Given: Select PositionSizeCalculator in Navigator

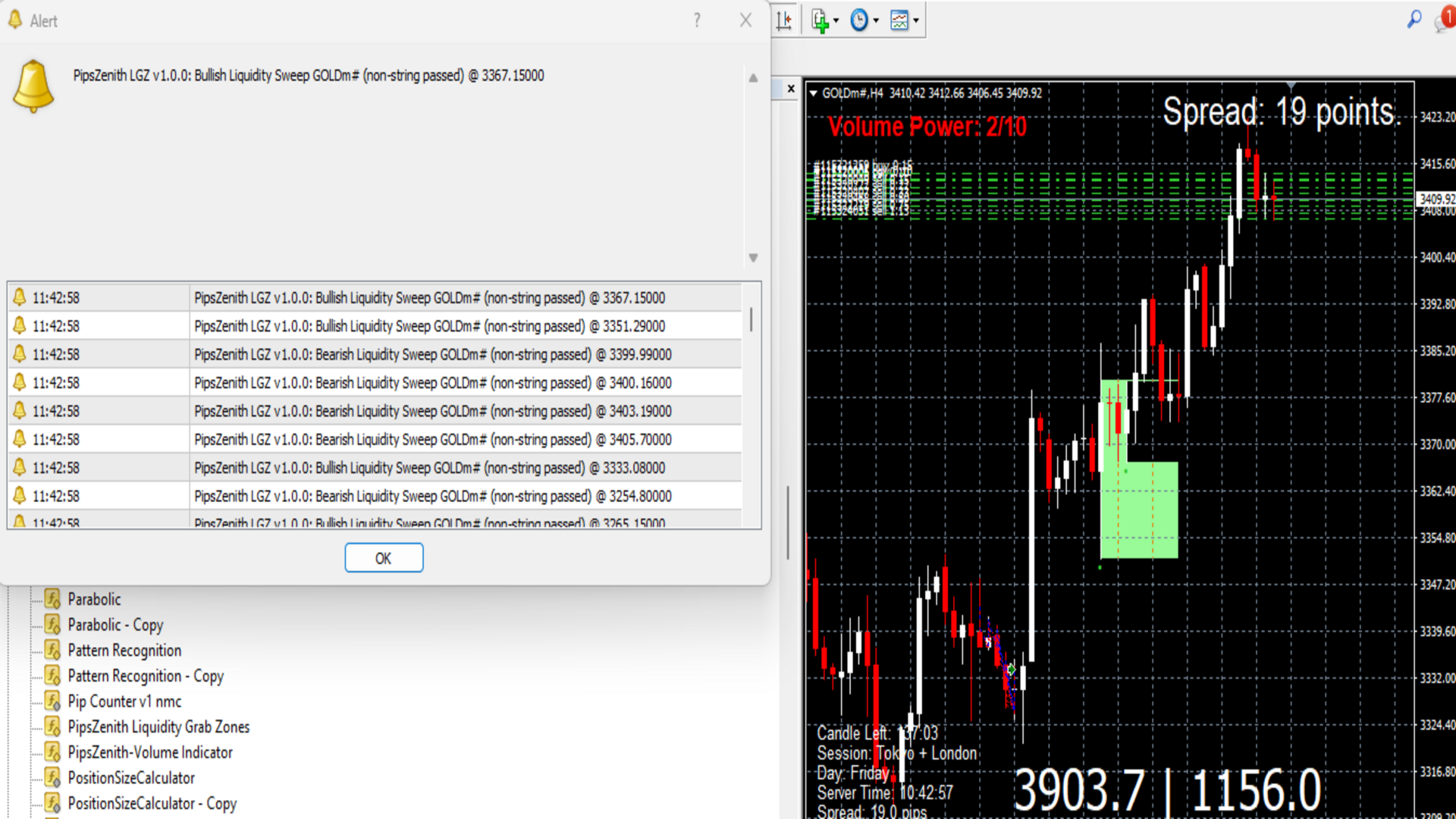Looking at the screenshot, I should [131, 777].
